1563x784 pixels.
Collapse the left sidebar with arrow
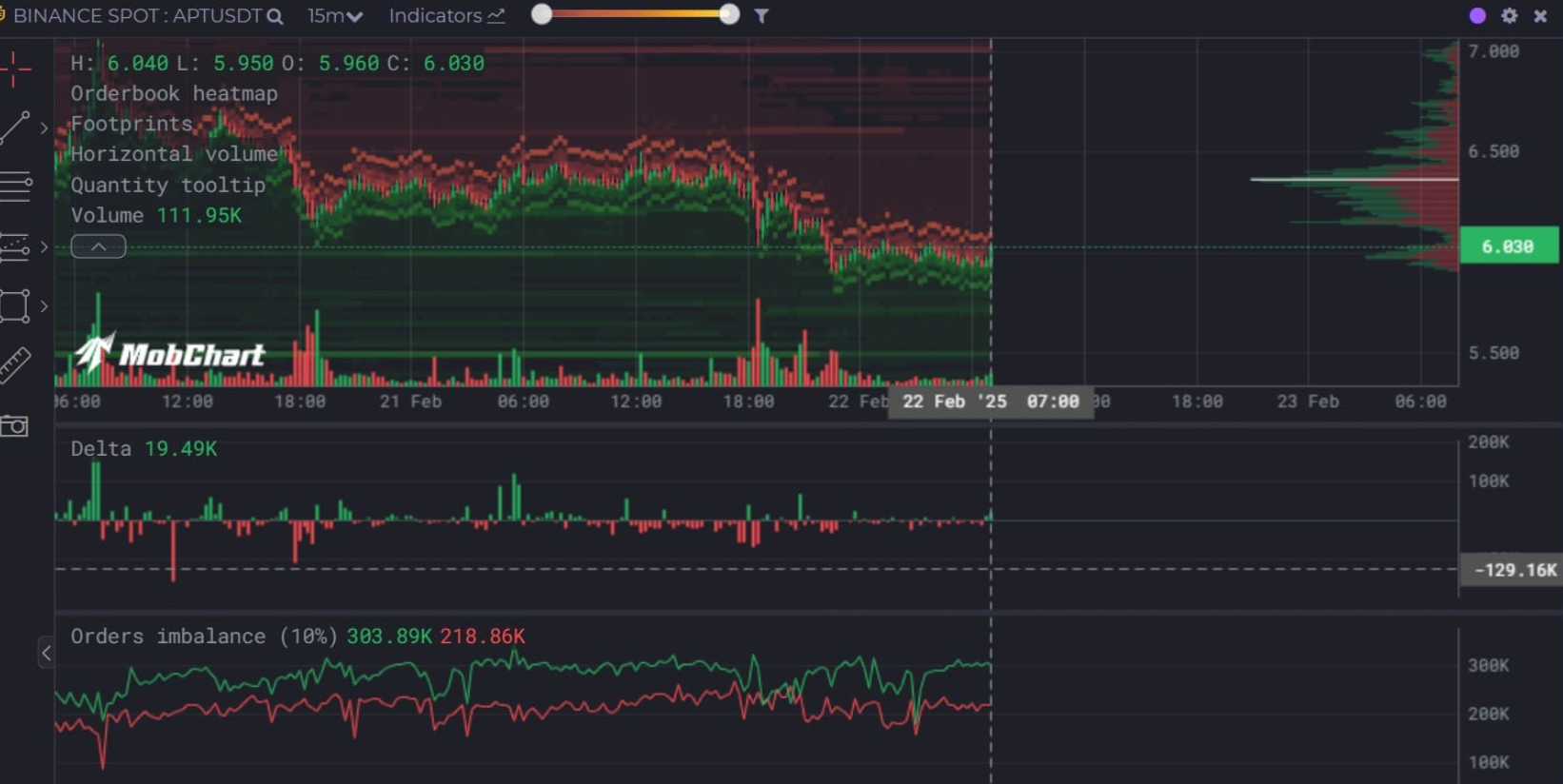click(x=46, y=653)
